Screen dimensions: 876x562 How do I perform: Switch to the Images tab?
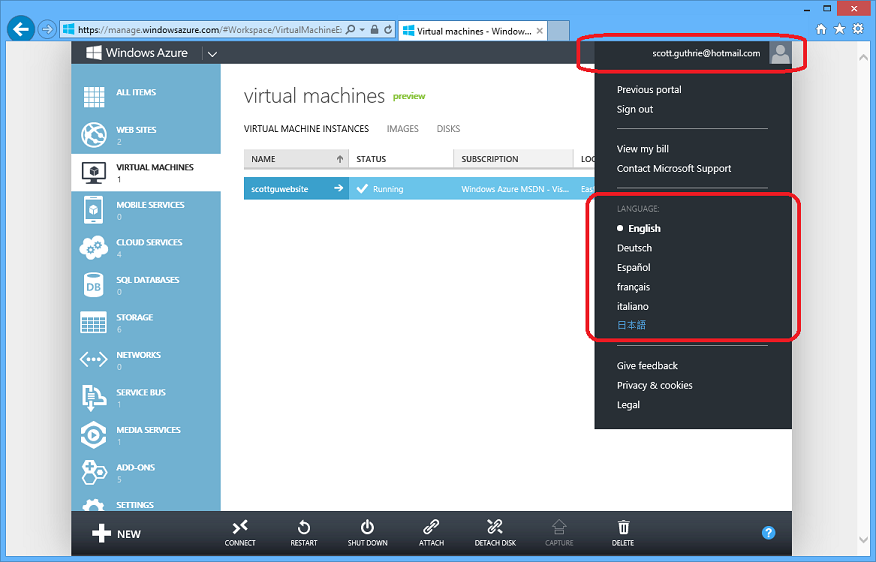point(402,129)
